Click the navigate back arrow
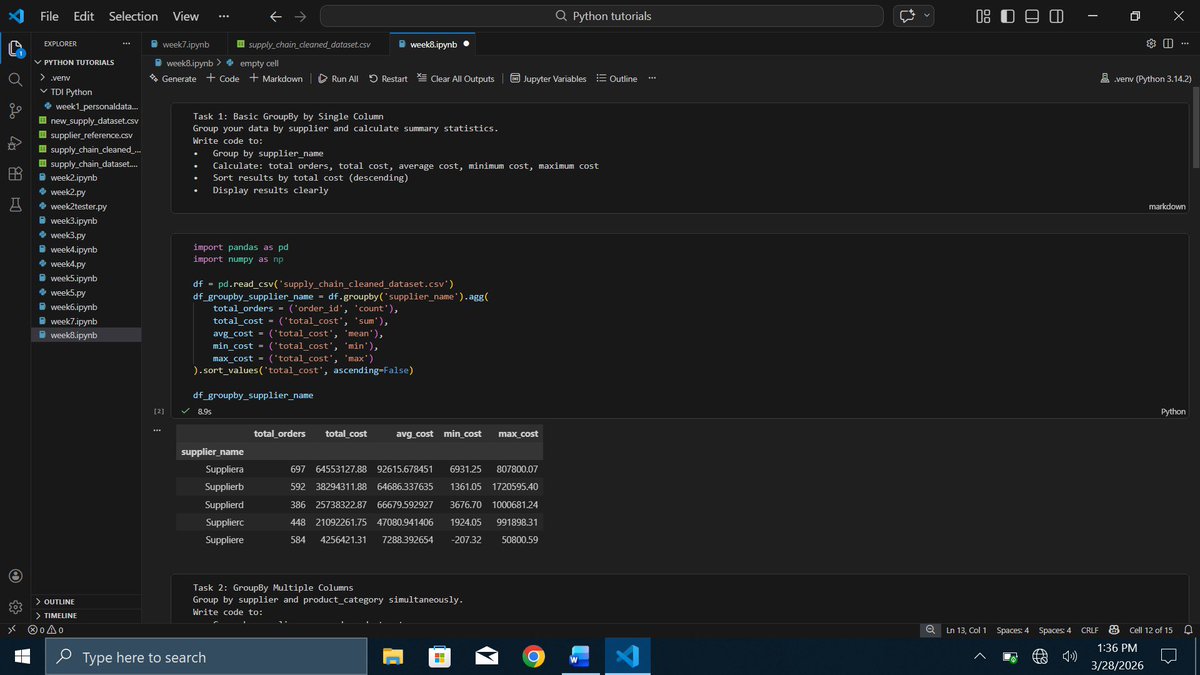Image resolution: width=1200 pixels, height=675 pixels. click(x=276, y=16)
